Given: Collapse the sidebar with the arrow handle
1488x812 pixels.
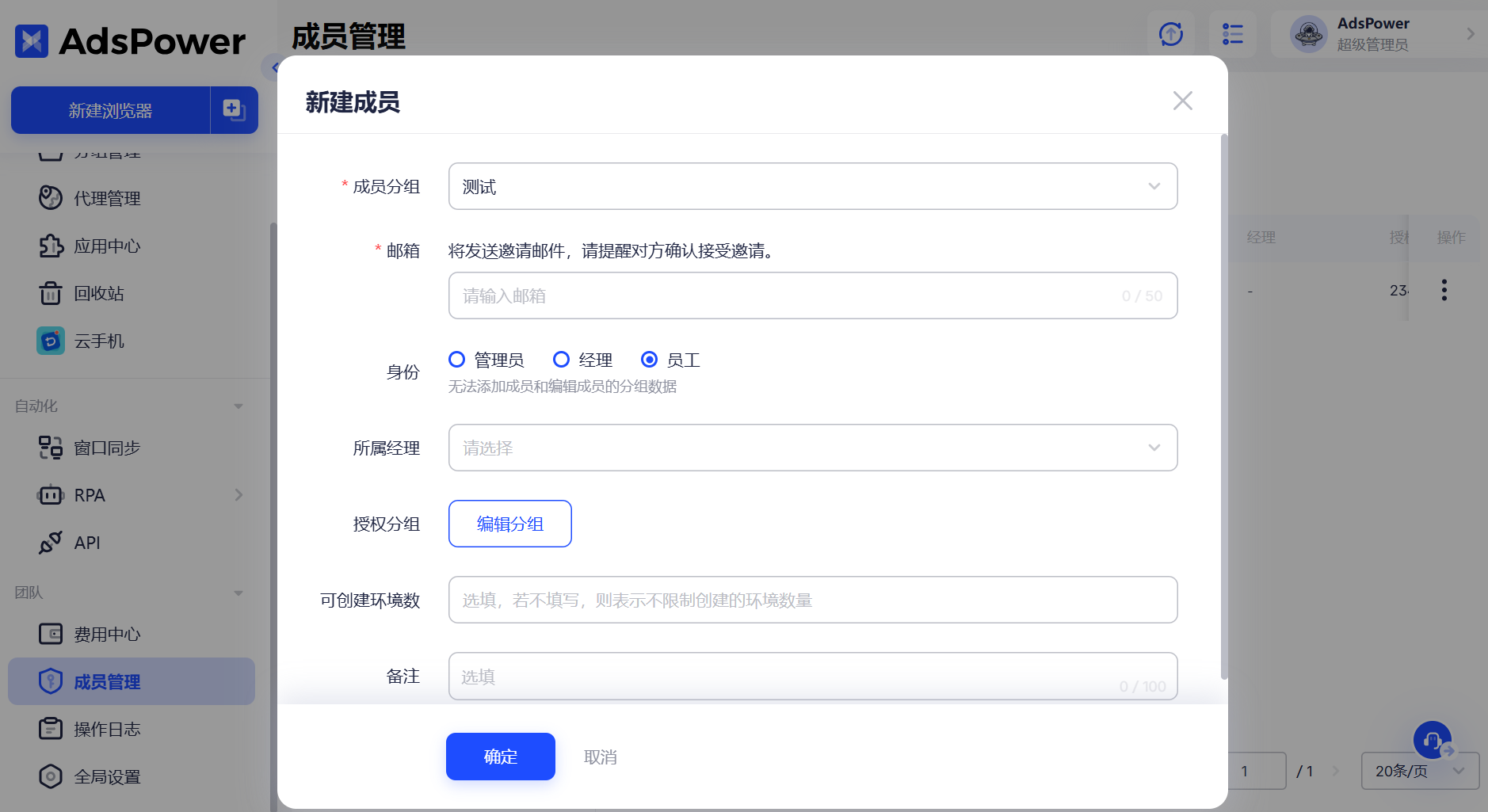Looking at the screenshot, I should click(271, 67).
